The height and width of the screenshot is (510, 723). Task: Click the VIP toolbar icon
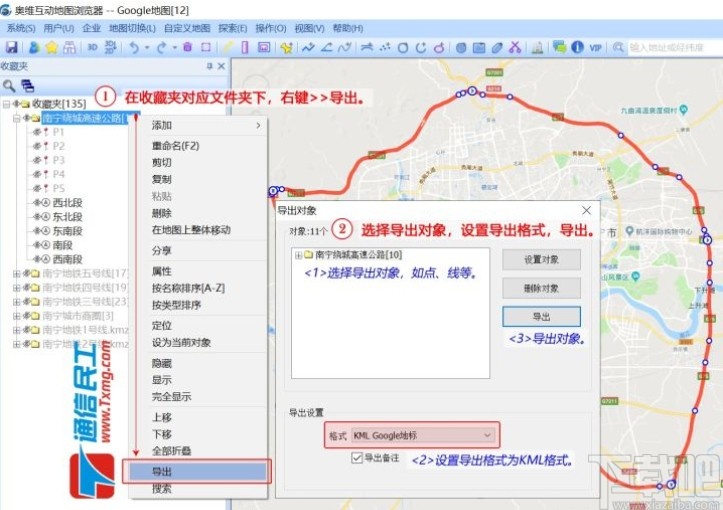[595, 47]
